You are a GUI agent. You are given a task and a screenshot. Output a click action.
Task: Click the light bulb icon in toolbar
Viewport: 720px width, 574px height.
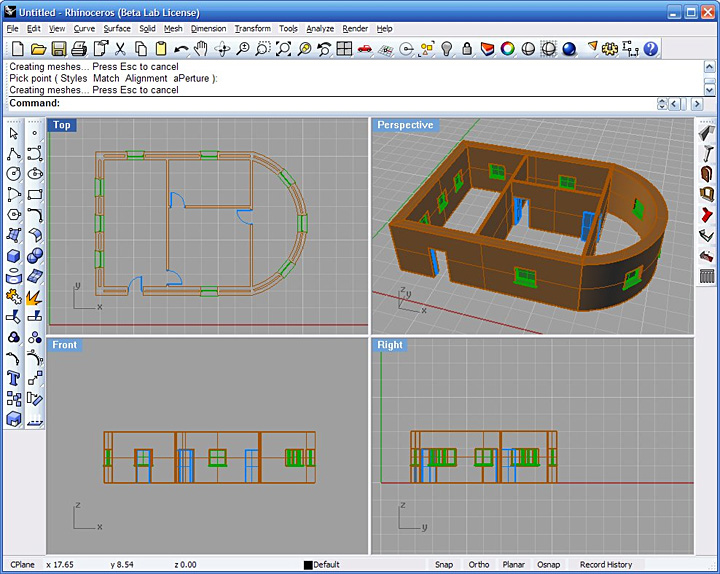tap(447, 49)
